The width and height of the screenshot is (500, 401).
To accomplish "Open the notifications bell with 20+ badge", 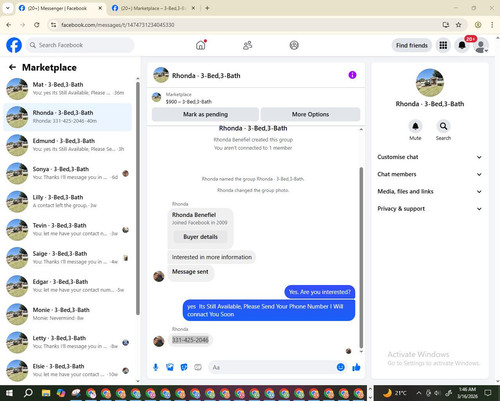I will (462, 45).
